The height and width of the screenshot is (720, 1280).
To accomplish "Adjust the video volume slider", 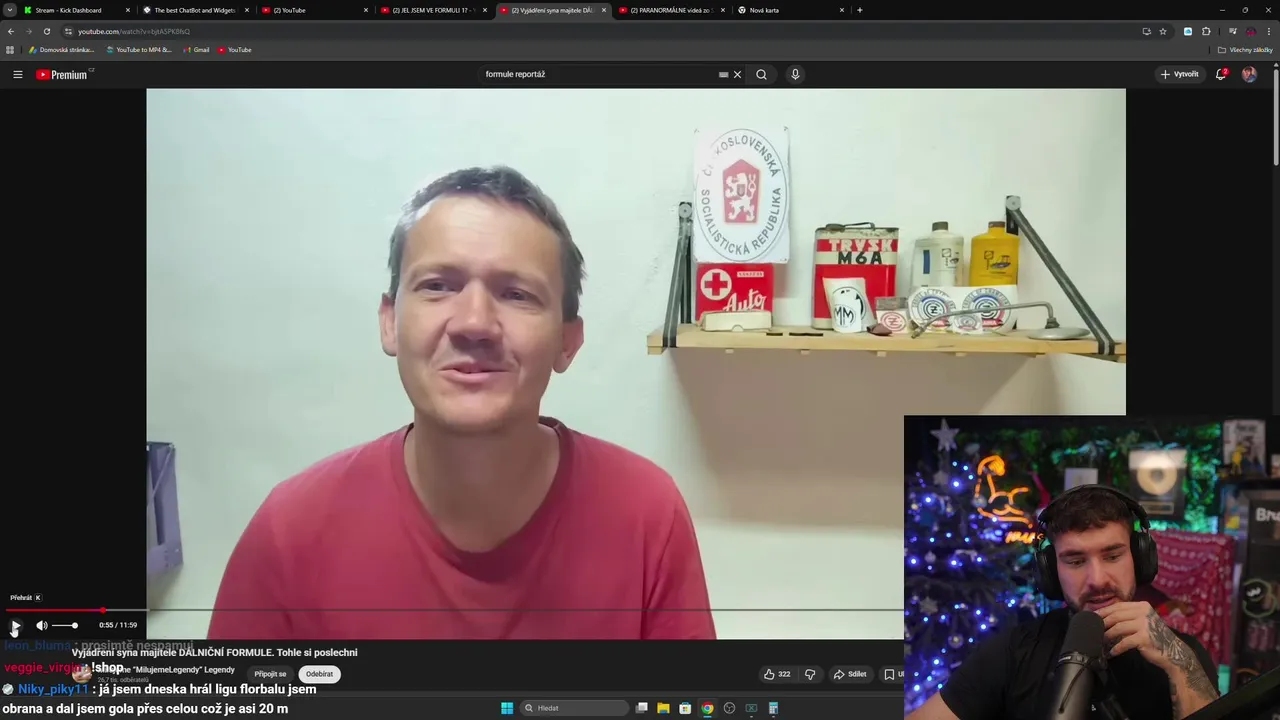I will click(65, 625).
